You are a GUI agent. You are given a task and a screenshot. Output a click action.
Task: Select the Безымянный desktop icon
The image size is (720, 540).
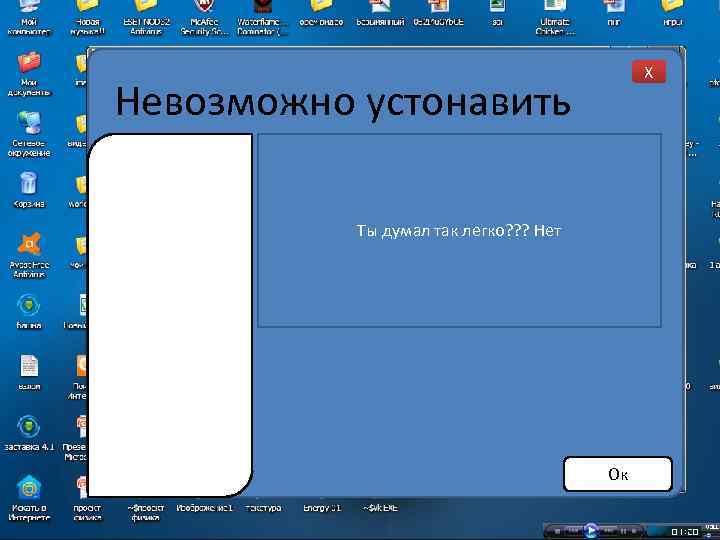(x=380, y=14)
